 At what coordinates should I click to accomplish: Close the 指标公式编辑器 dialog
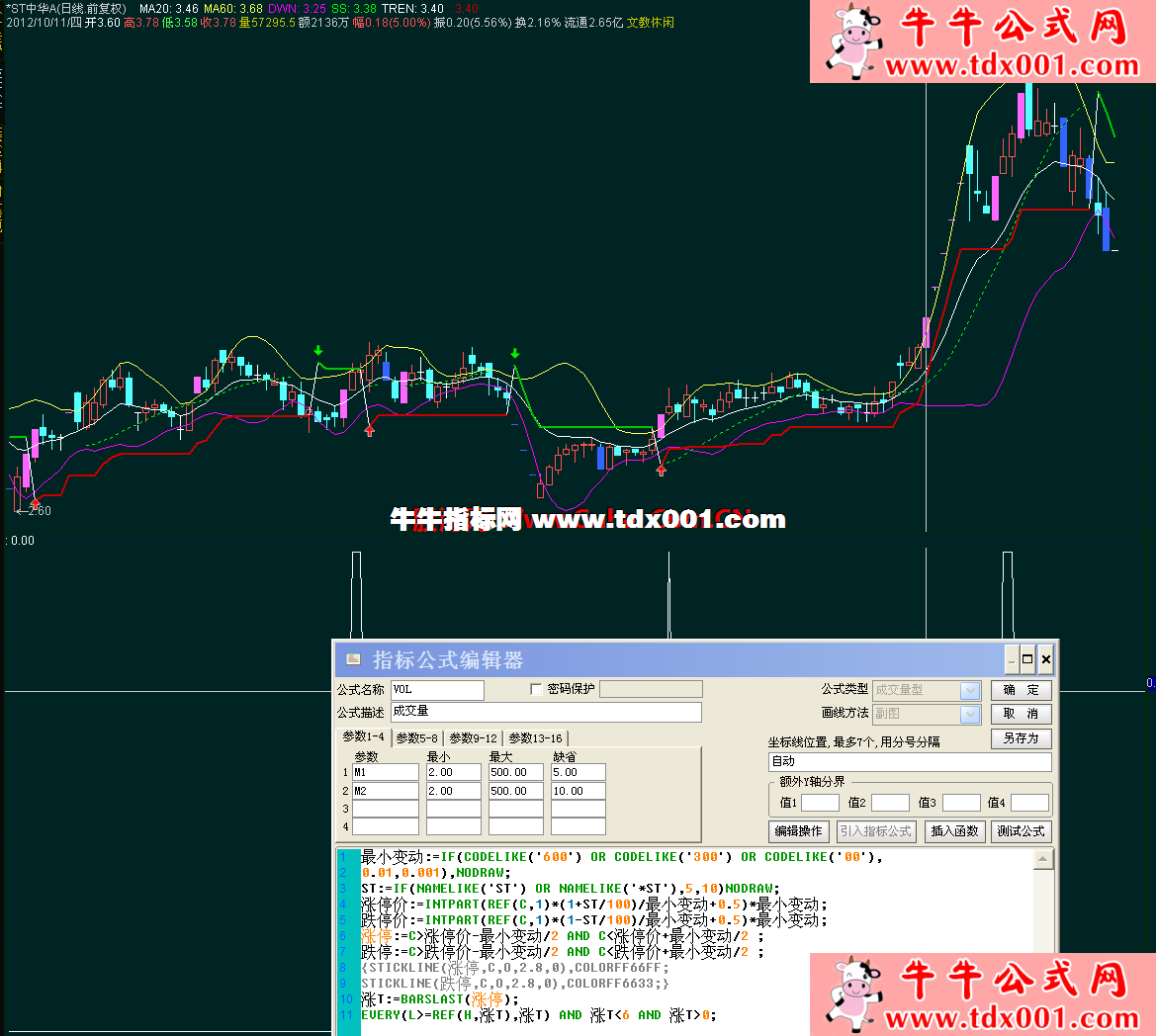coord(1046,659)
